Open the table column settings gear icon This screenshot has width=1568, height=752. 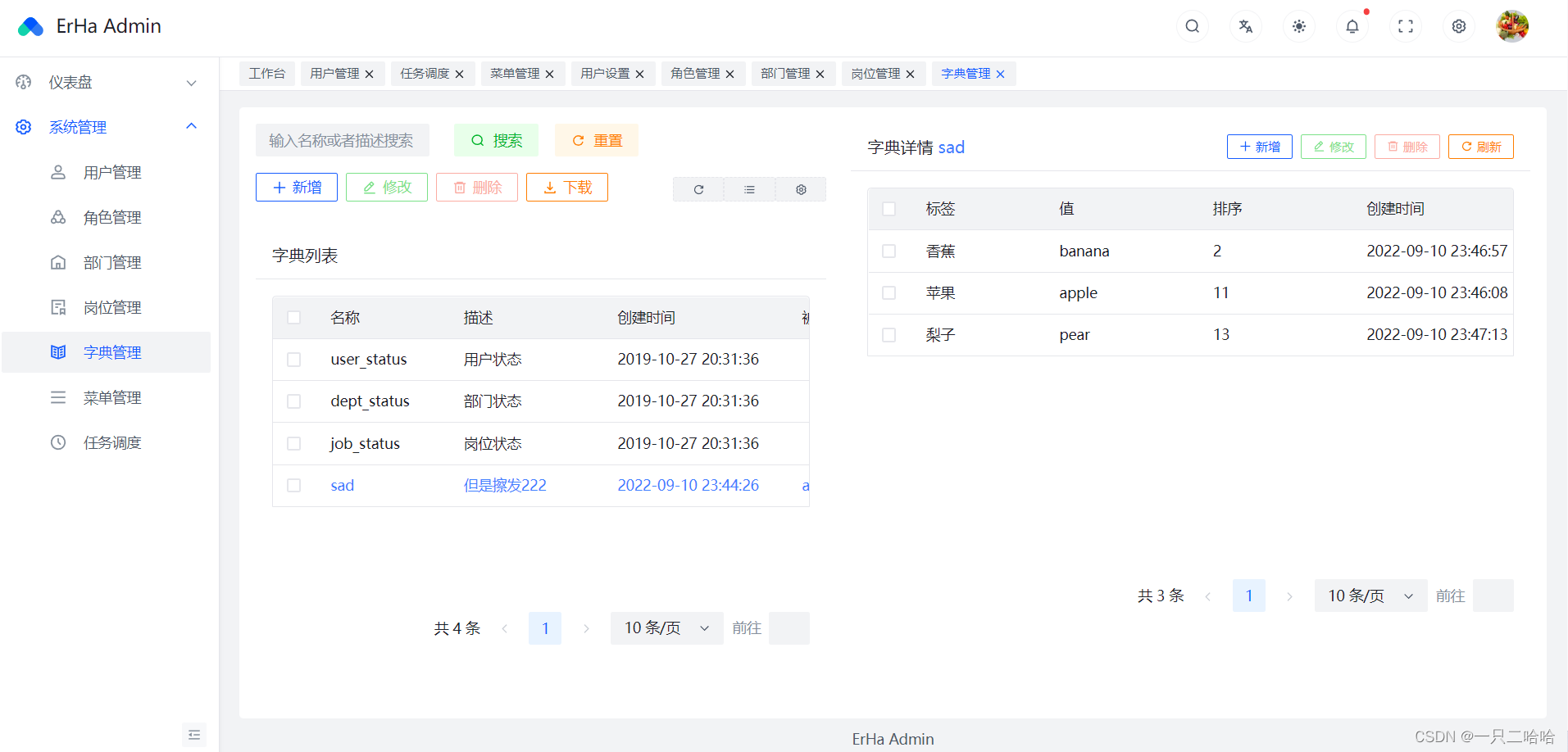(x=800, y=188)
